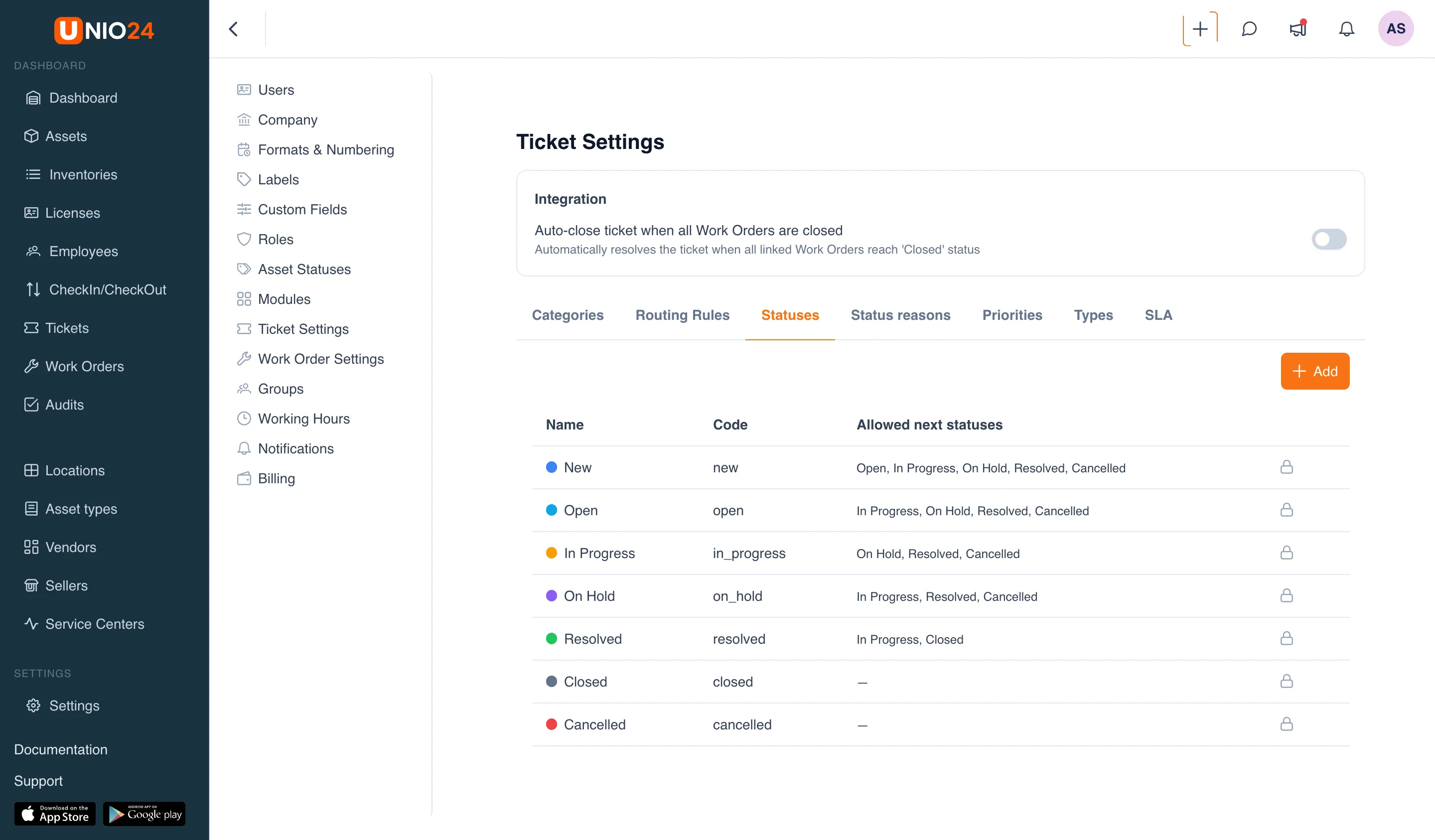Open Sellers in the sidebar
The image size is (1435, 840).
tap(56, 585)
